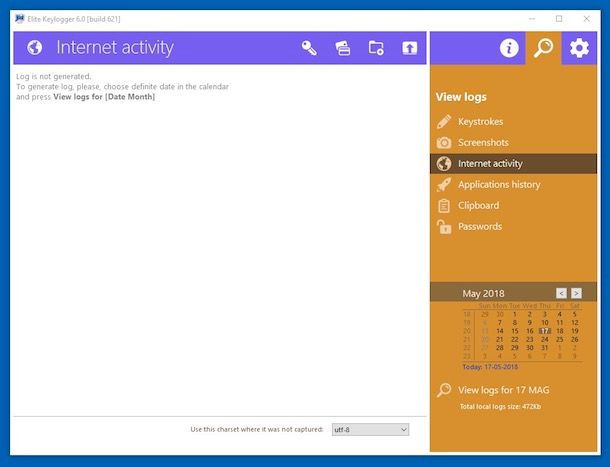Open the settings gear tab
This screenshot has width=610, height=467.
[x=579, y=48]
